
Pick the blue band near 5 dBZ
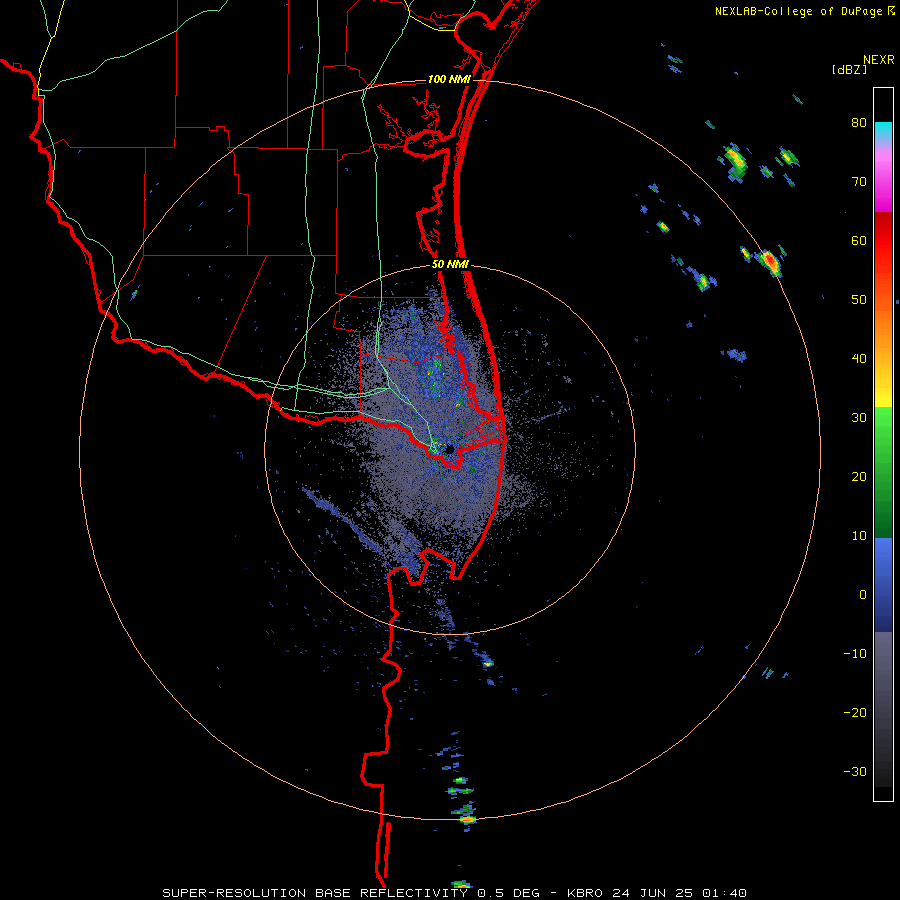pyautogui.click(x=883, y=565)
